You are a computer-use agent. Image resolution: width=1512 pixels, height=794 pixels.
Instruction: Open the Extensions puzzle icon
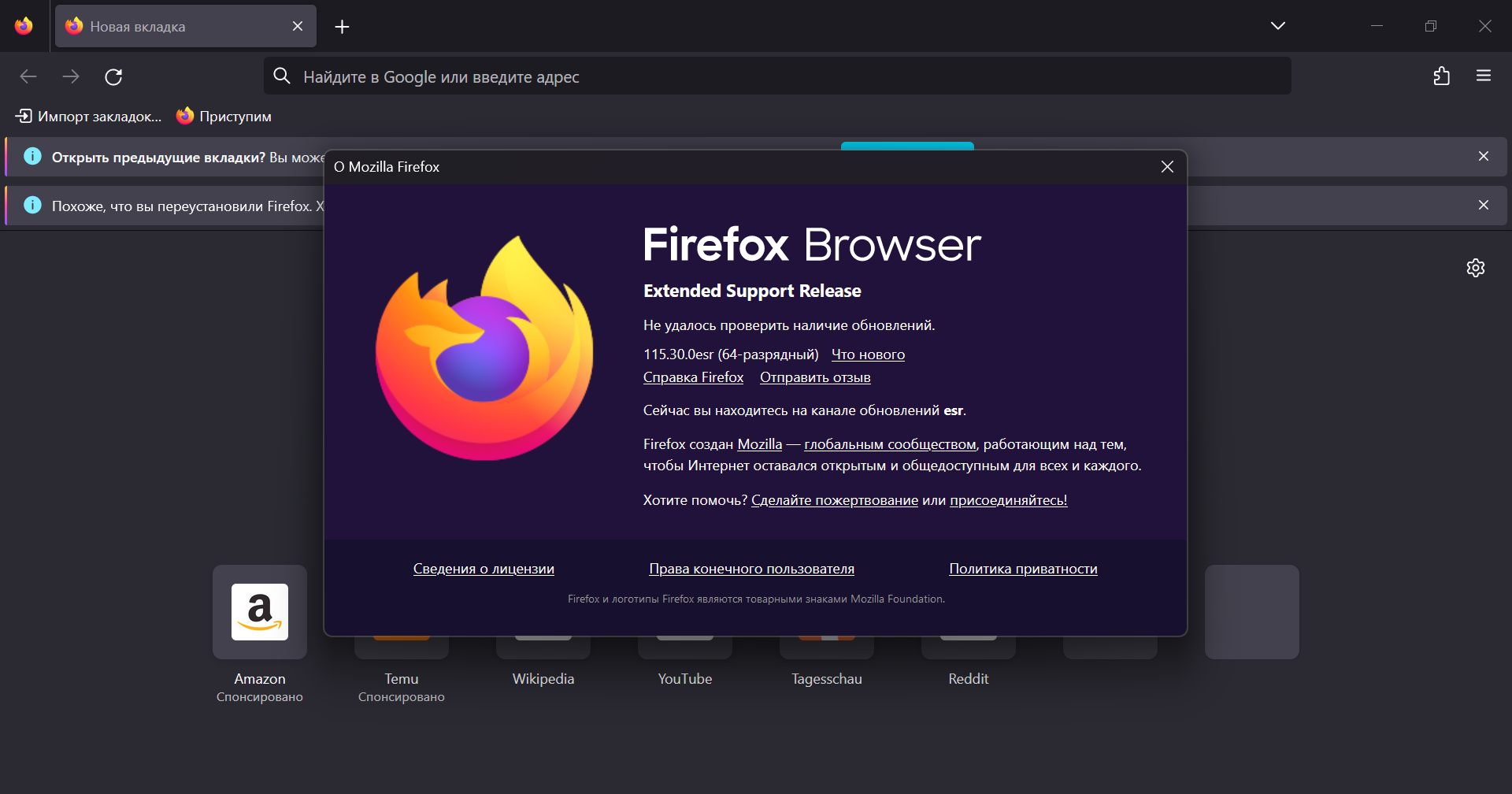click(1441, 76)
